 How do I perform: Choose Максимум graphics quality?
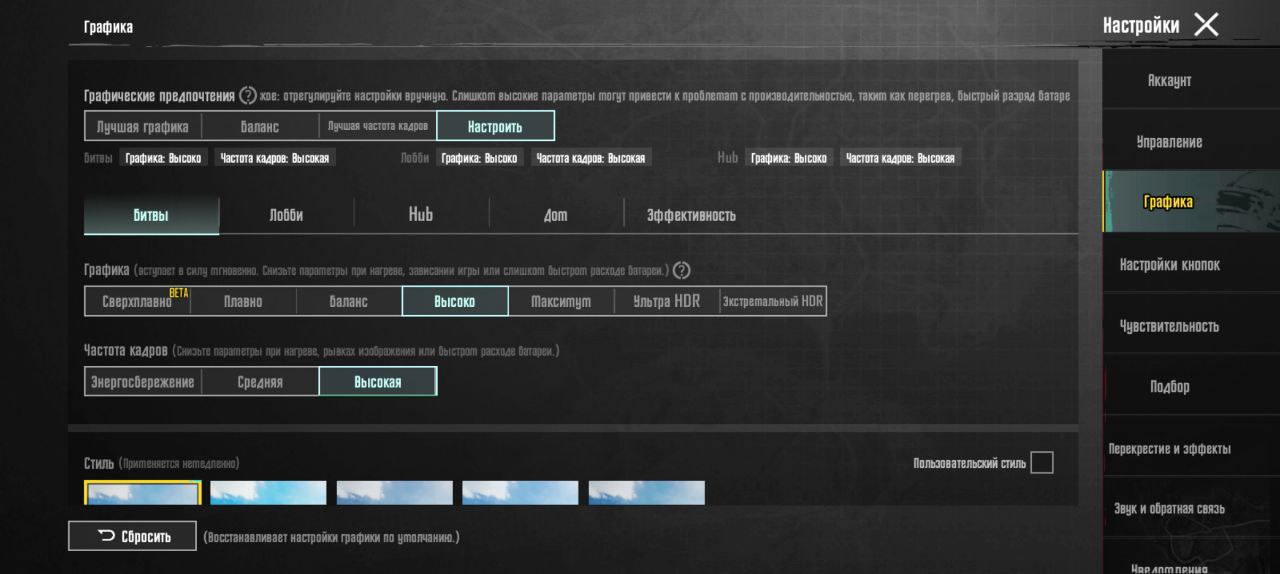click(x=561, y=301)
